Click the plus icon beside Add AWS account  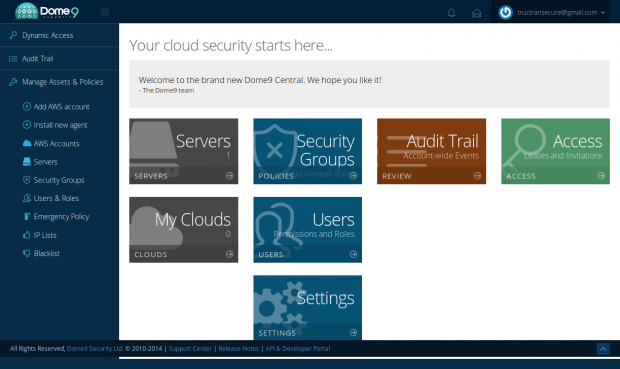[x=26, y=106]
